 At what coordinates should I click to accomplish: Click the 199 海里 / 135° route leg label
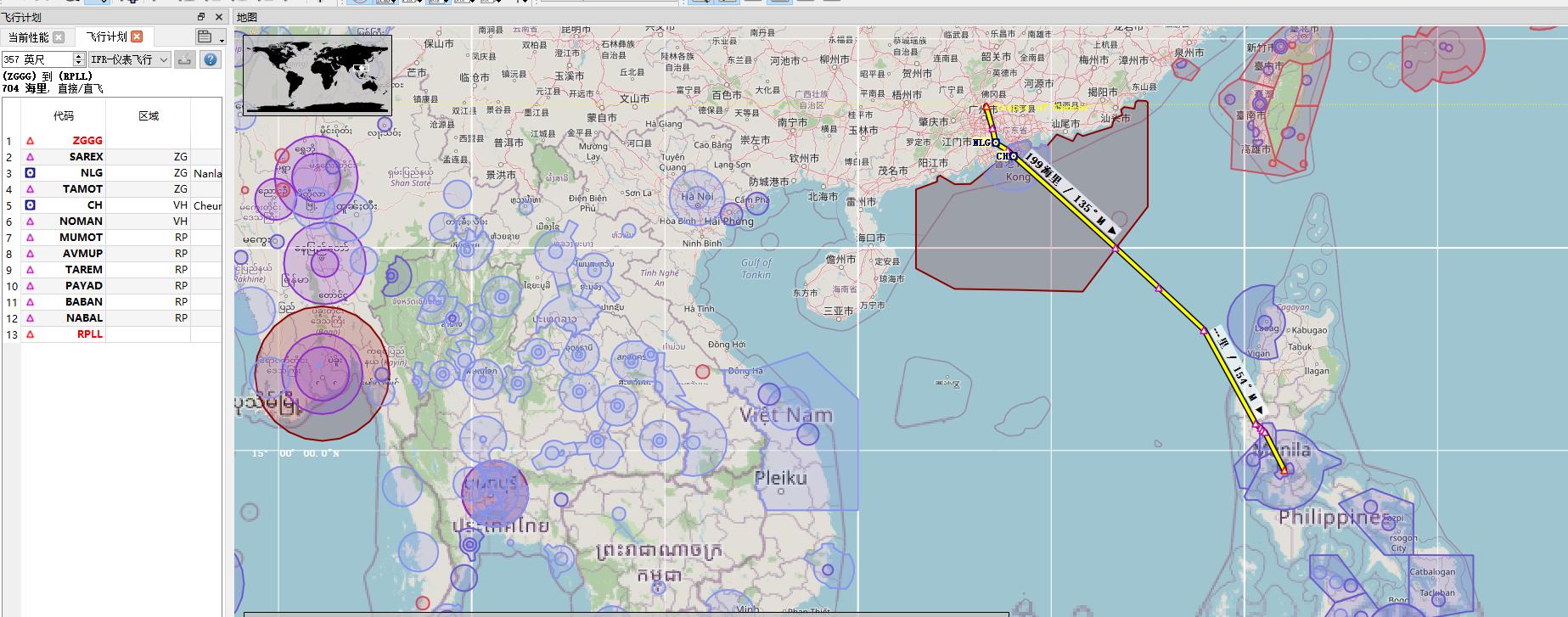point(1069,194)
